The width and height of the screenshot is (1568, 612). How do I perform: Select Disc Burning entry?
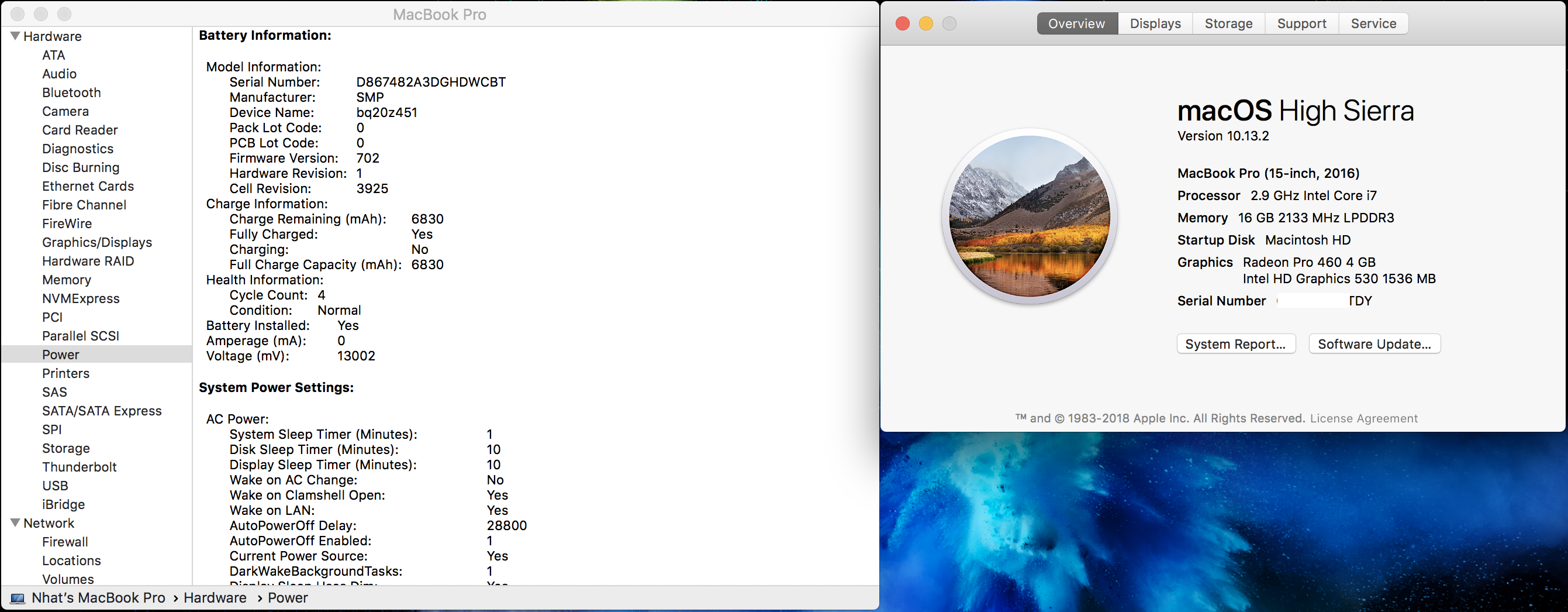[80, 167]
